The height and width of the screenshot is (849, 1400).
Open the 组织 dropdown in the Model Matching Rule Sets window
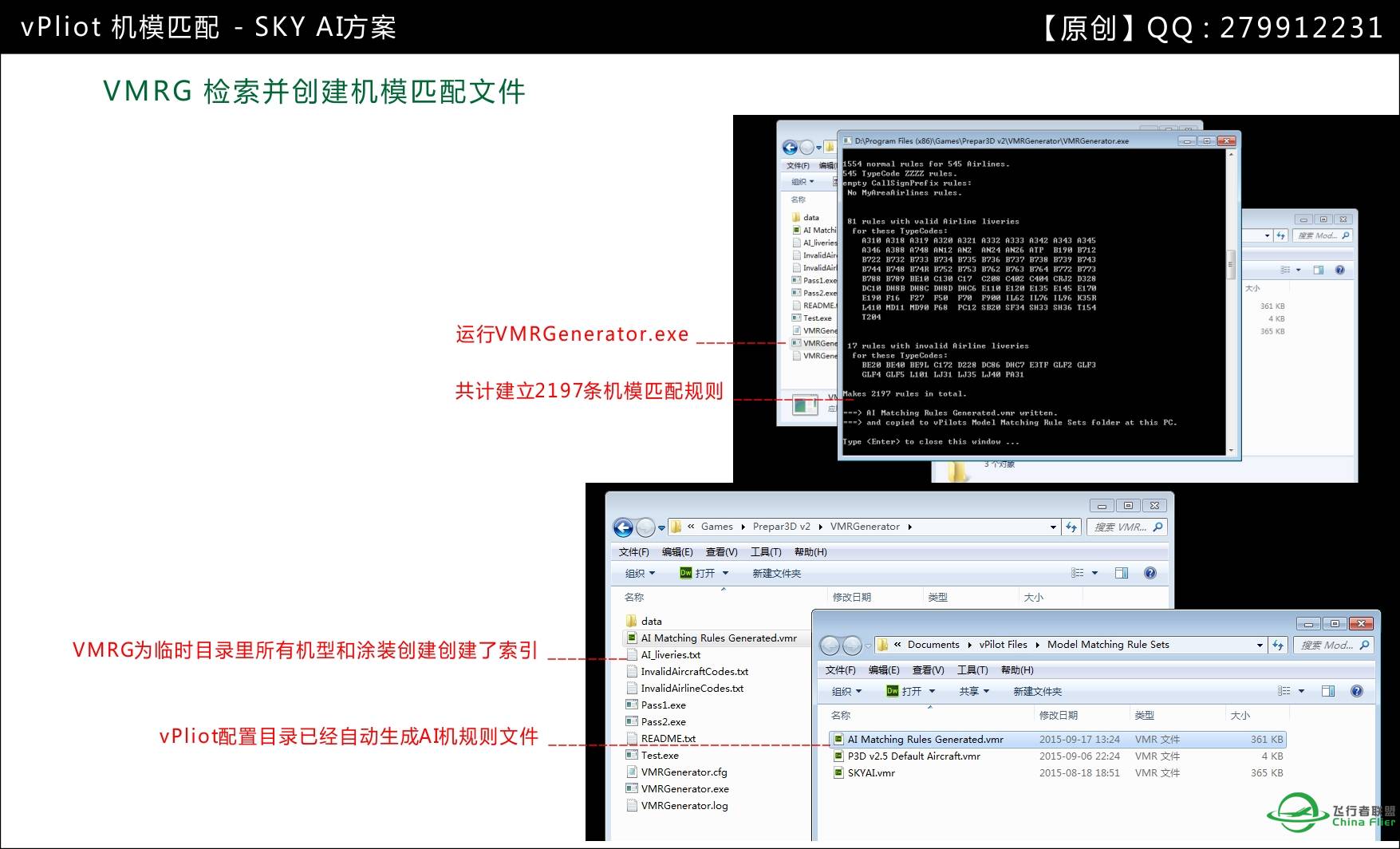coord(846,691)
